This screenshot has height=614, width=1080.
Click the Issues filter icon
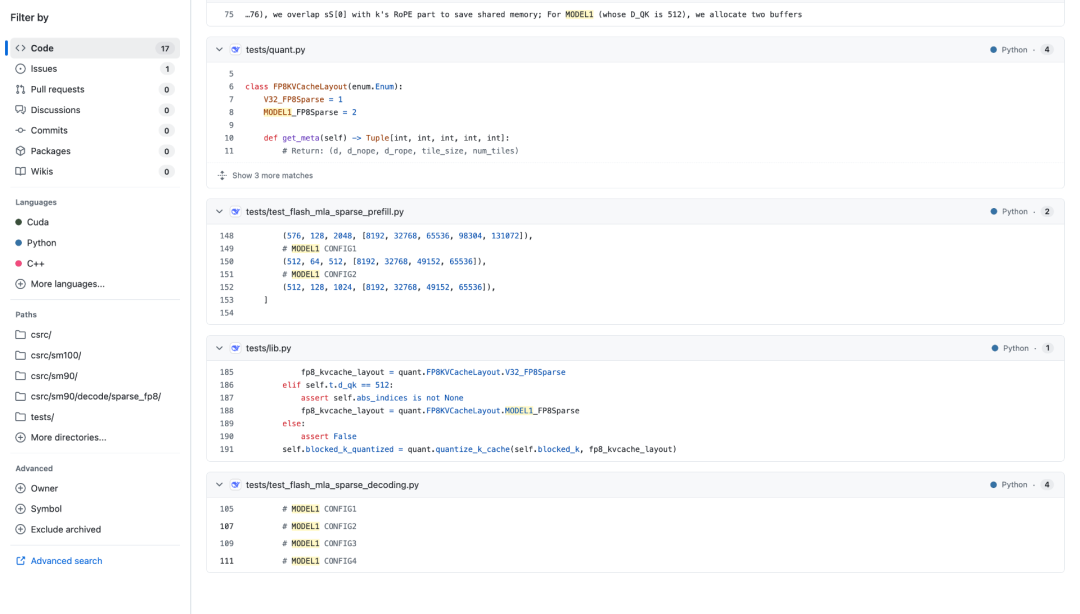coord(21,69)
